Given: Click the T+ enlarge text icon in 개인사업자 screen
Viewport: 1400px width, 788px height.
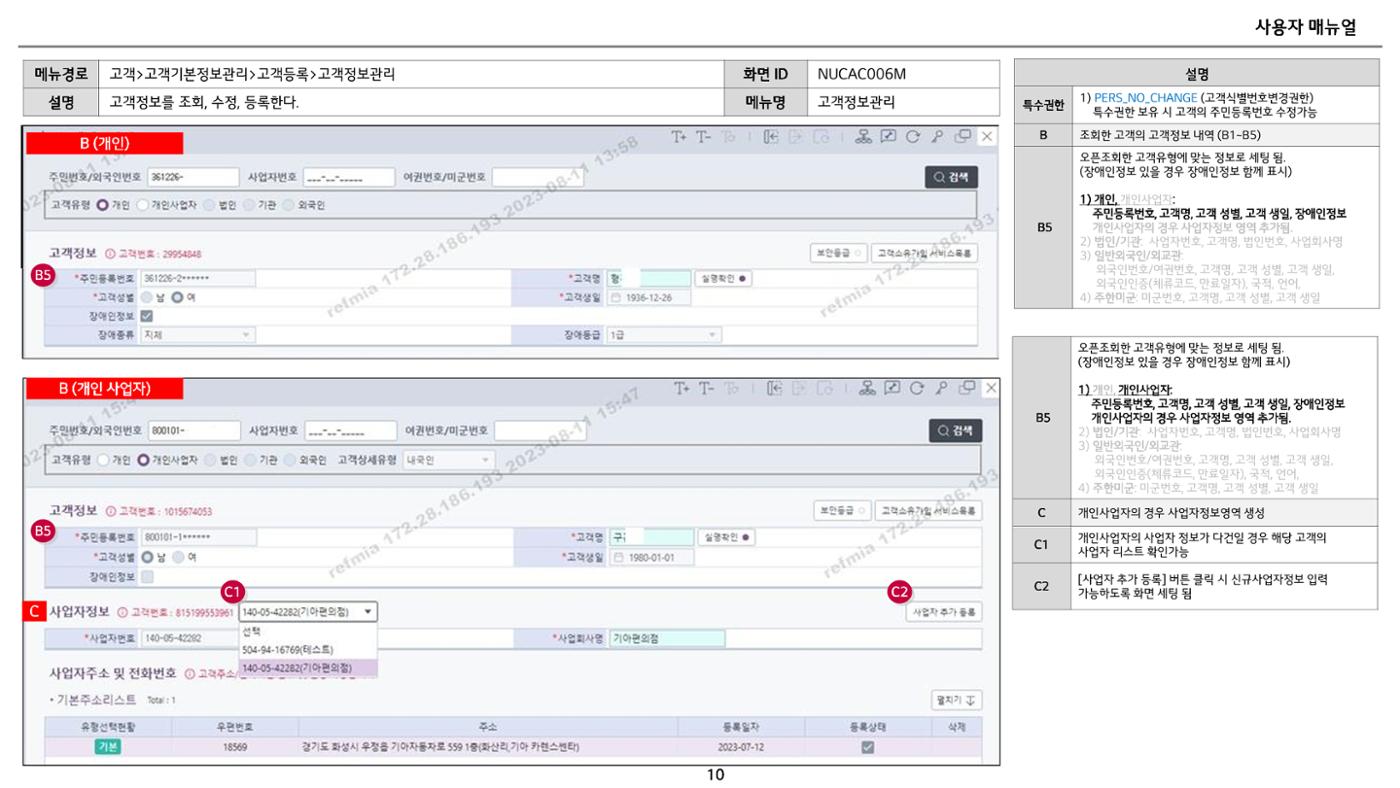Looking at the screenshot, I should tap(682, 387).
